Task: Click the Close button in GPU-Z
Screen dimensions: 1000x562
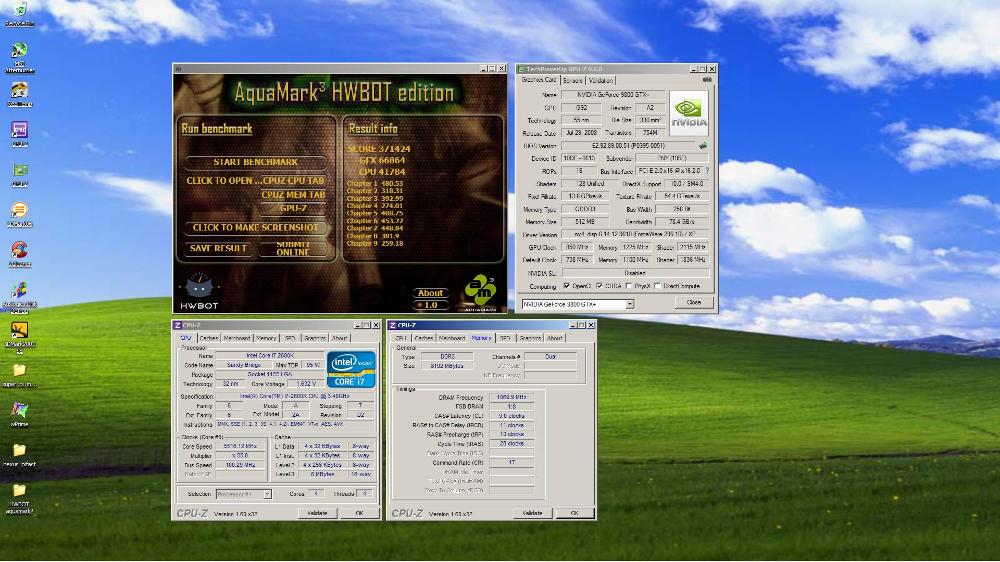Action: point(694,302)
